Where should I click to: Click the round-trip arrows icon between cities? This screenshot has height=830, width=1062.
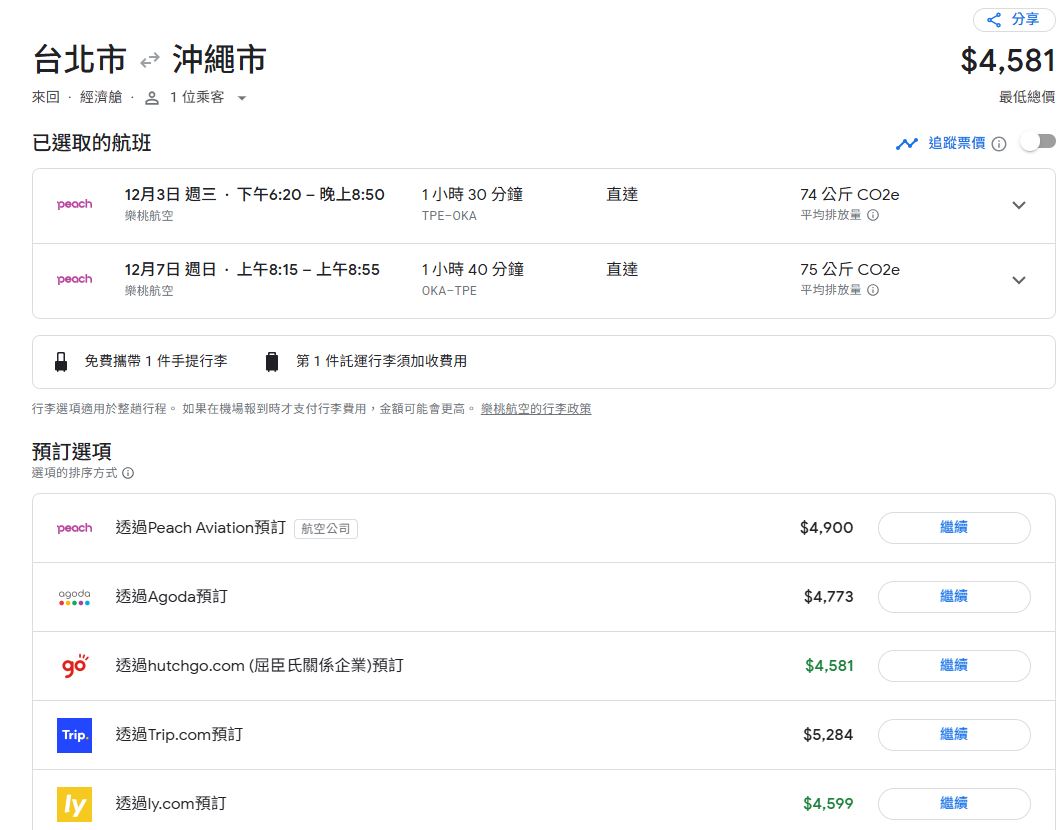pyautogui.click(x=150, y=60)
